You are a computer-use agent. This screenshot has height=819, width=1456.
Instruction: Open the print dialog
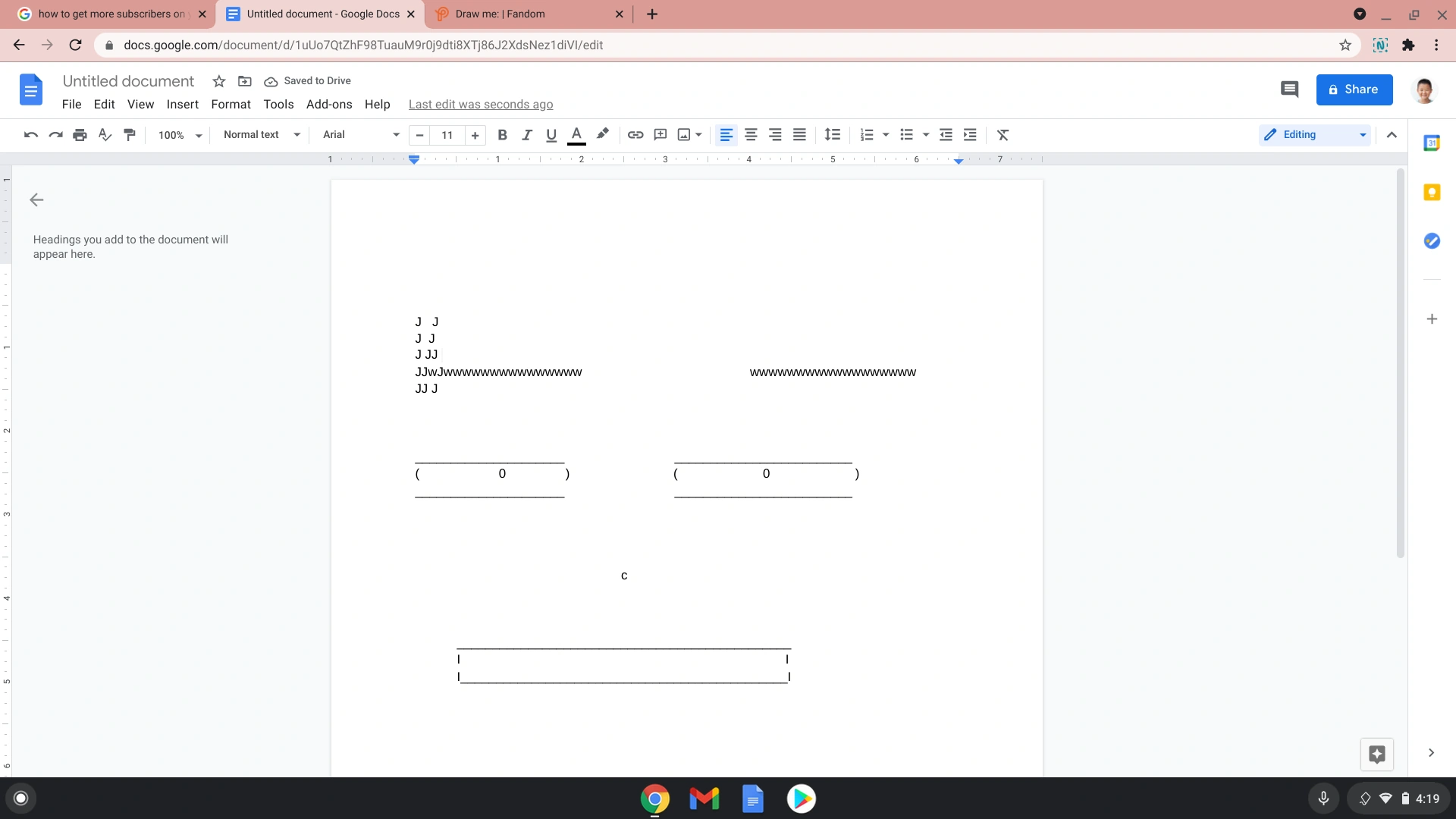tap(80, 135)
